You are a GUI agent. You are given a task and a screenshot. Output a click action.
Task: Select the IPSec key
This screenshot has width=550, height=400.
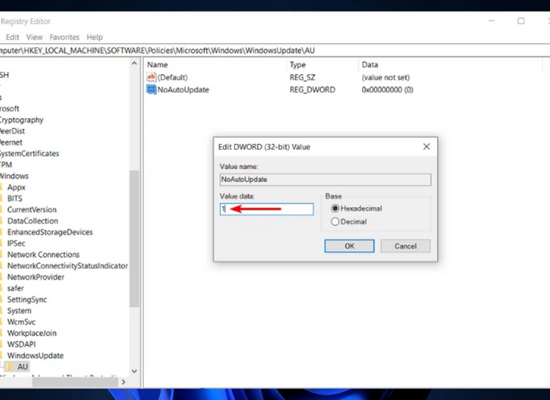coord(16,244)
